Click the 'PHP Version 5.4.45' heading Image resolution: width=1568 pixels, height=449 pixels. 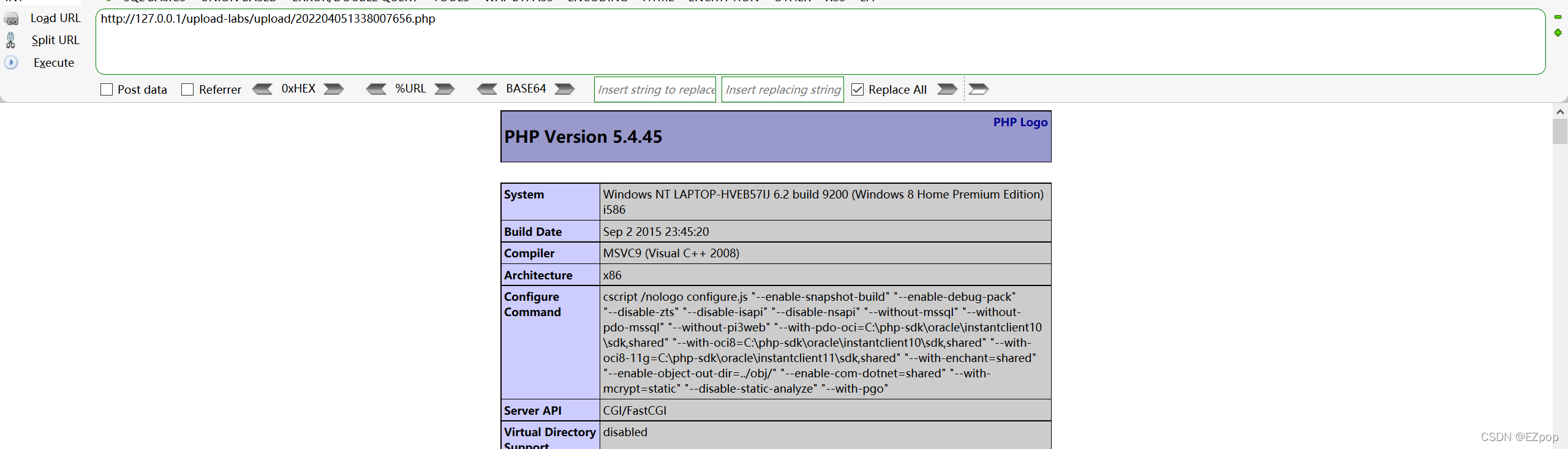(x=583, y=137)
